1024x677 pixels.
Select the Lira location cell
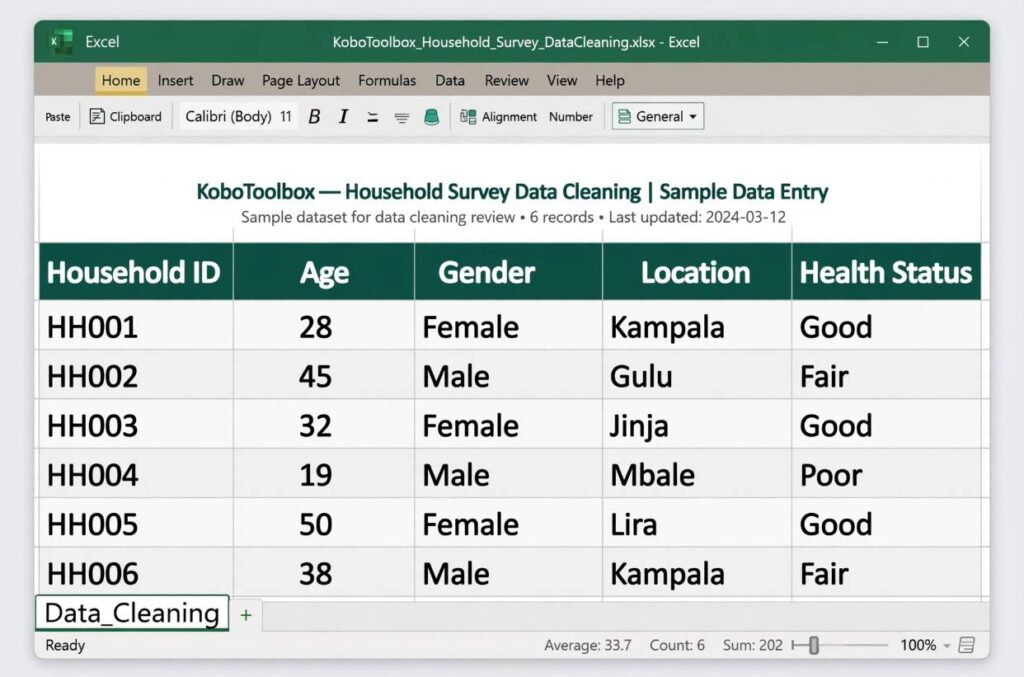click(697, 524)
